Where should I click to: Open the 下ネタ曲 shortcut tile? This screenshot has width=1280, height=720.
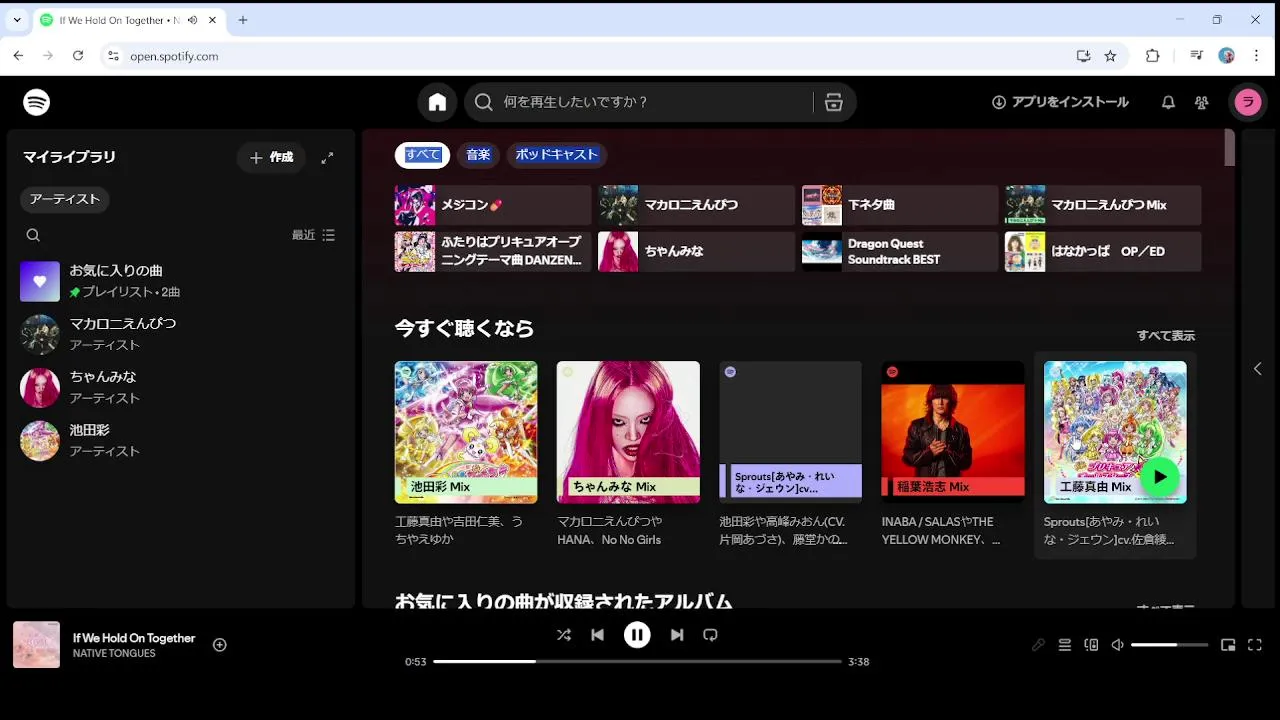pos(900,205)
